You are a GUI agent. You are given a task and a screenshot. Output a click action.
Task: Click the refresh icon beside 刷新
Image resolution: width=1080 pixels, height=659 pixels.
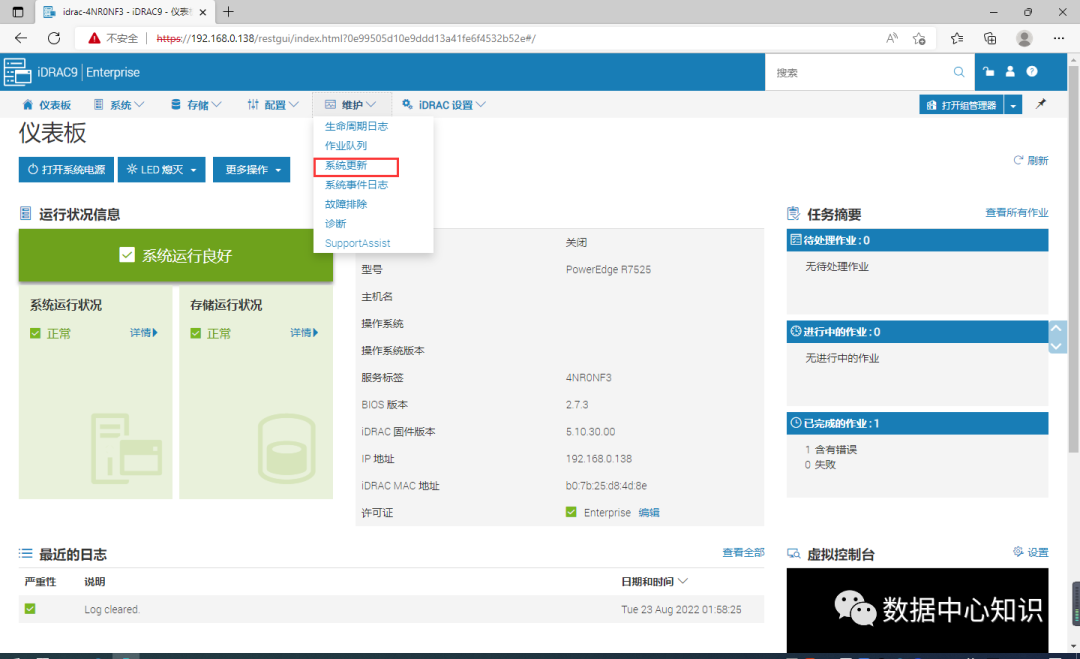pos(1018,160)
